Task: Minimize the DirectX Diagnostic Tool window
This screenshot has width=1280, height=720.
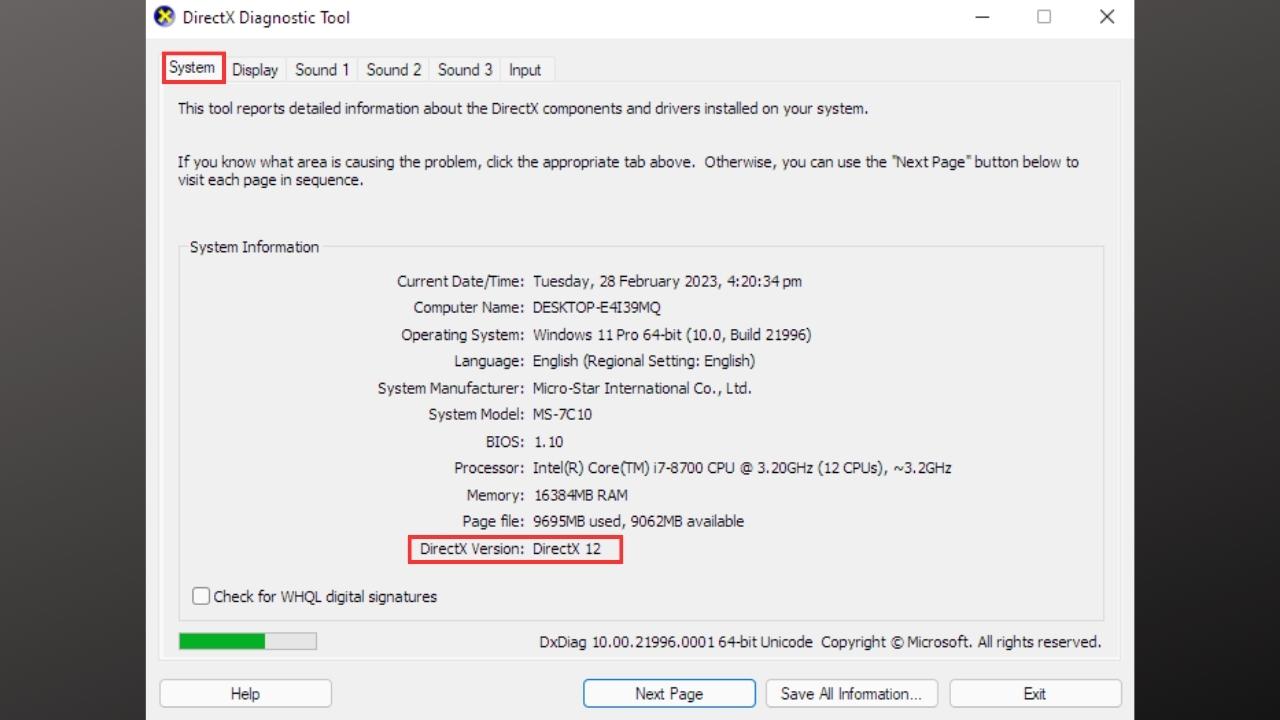Action: (x=982, y=17)
